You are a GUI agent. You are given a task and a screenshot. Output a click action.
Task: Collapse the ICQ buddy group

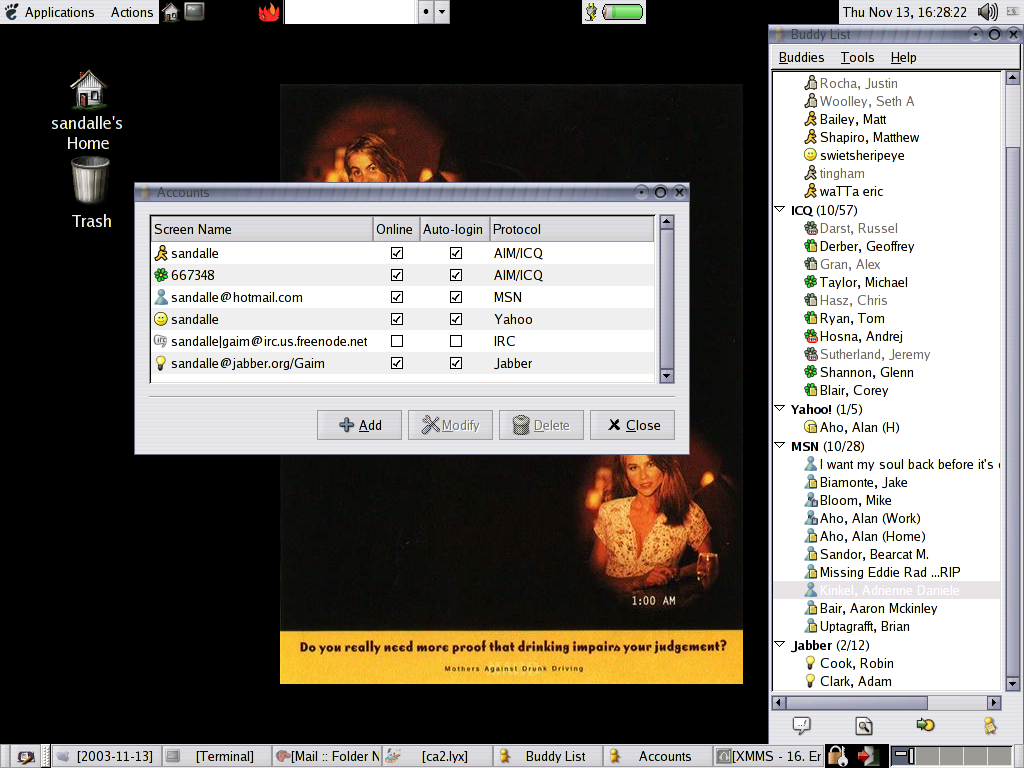point(780,210)
